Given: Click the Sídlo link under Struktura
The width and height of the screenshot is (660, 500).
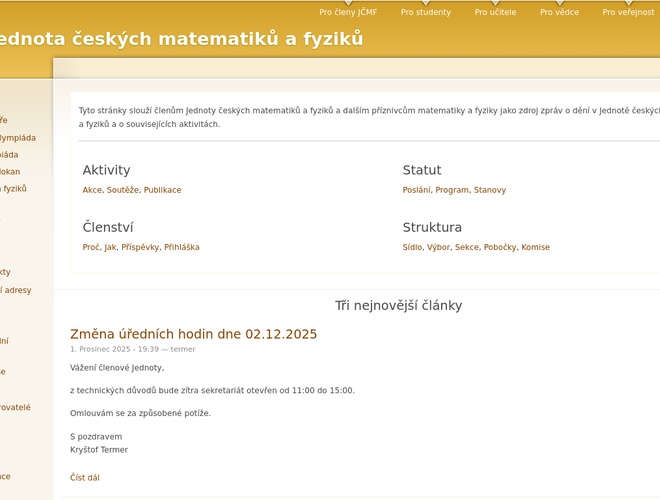Looking at the screenshot, I should pos(412,247).
